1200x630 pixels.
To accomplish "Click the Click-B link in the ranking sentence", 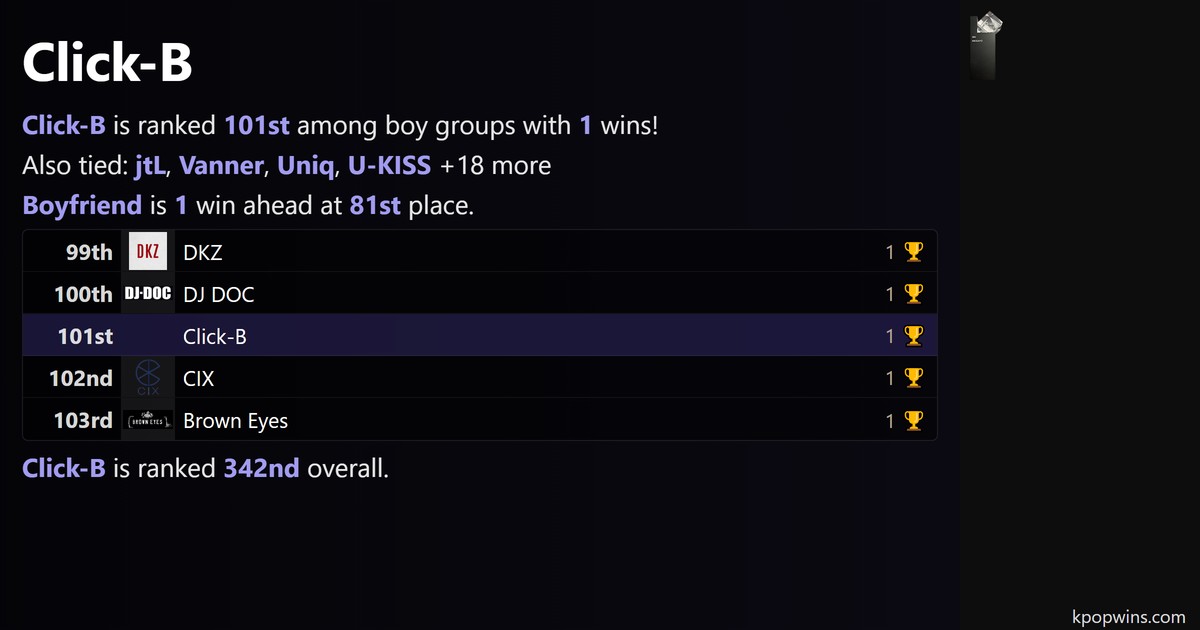I will 64,126.
